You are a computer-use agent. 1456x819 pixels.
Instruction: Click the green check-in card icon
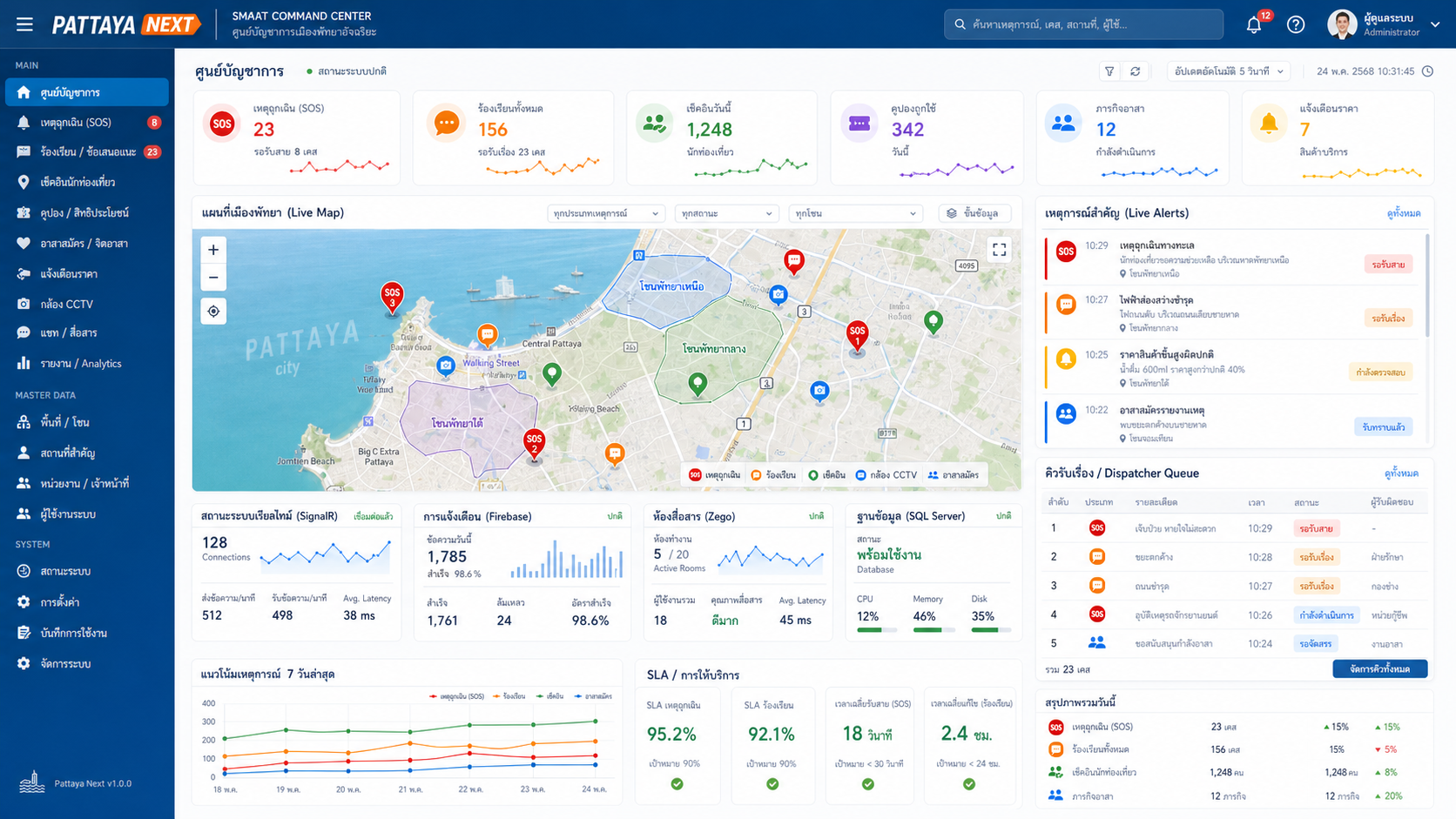coord(654,124)
